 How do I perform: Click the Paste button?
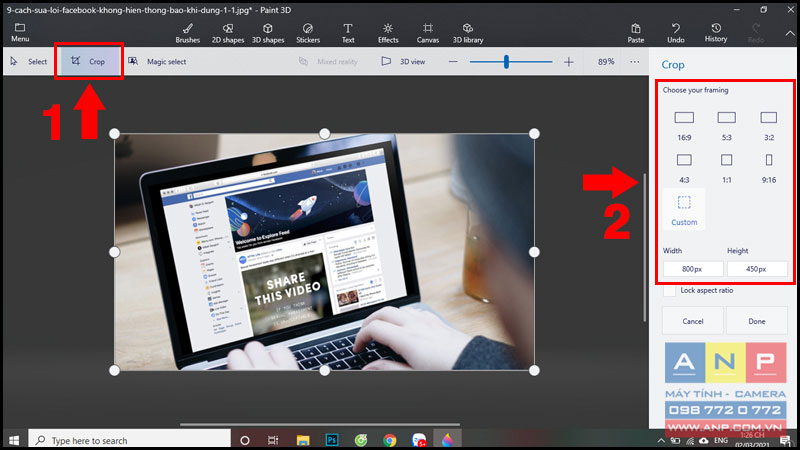[636, 33]
